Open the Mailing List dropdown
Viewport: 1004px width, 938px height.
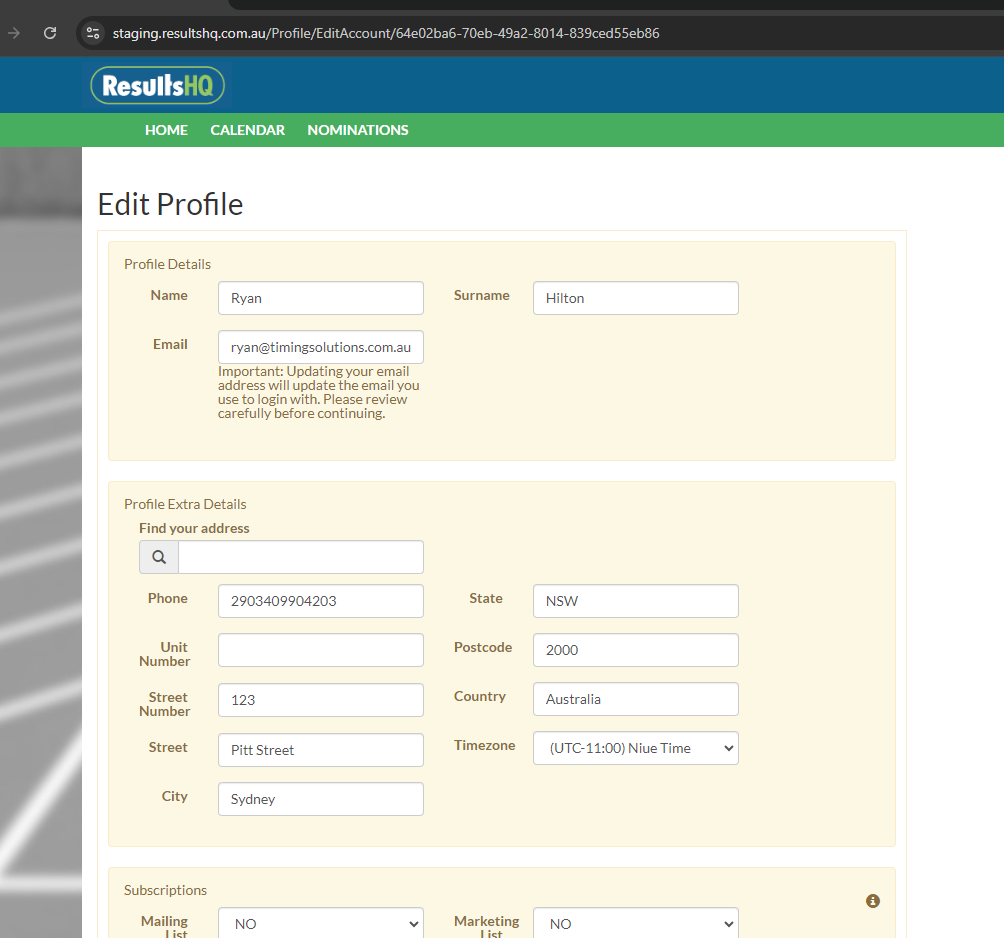tap(320, 923)
